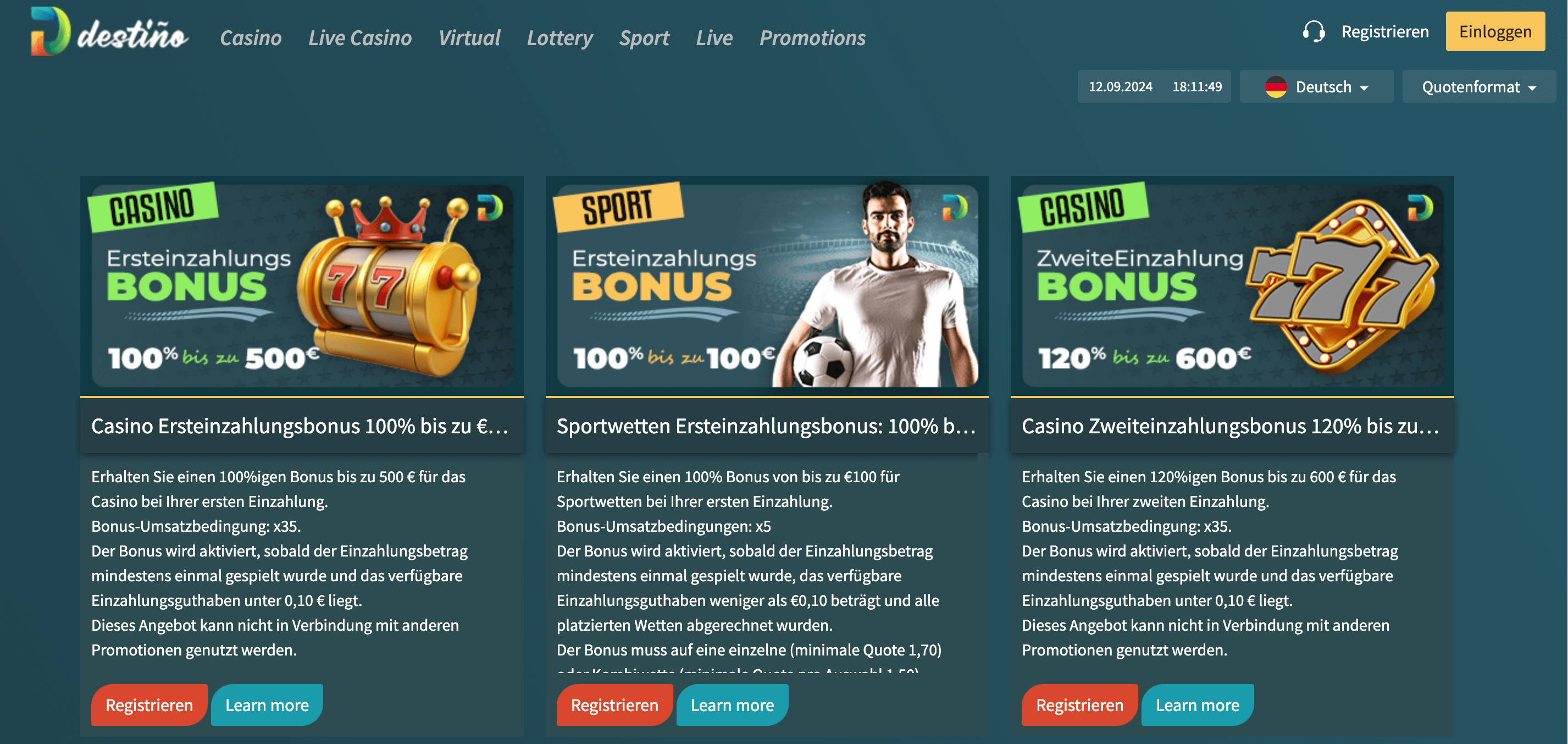1568x744 pixels.
Task: Click the destiño logo icon
Action: pos(51,31)
